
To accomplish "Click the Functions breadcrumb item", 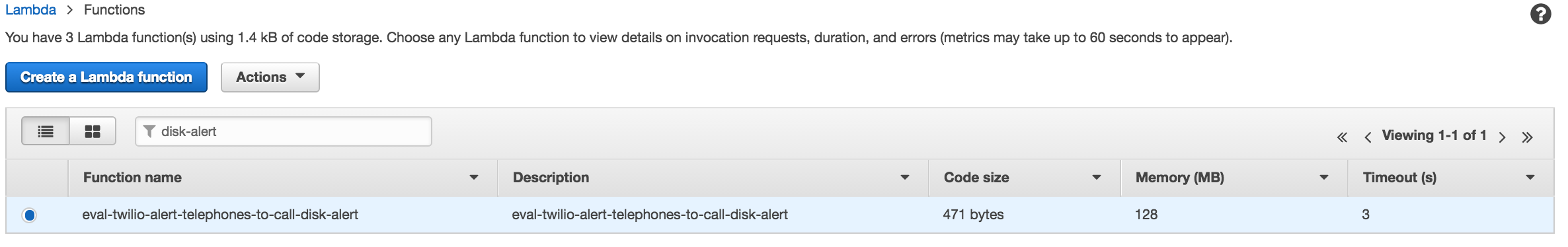I will coord(114,10).
